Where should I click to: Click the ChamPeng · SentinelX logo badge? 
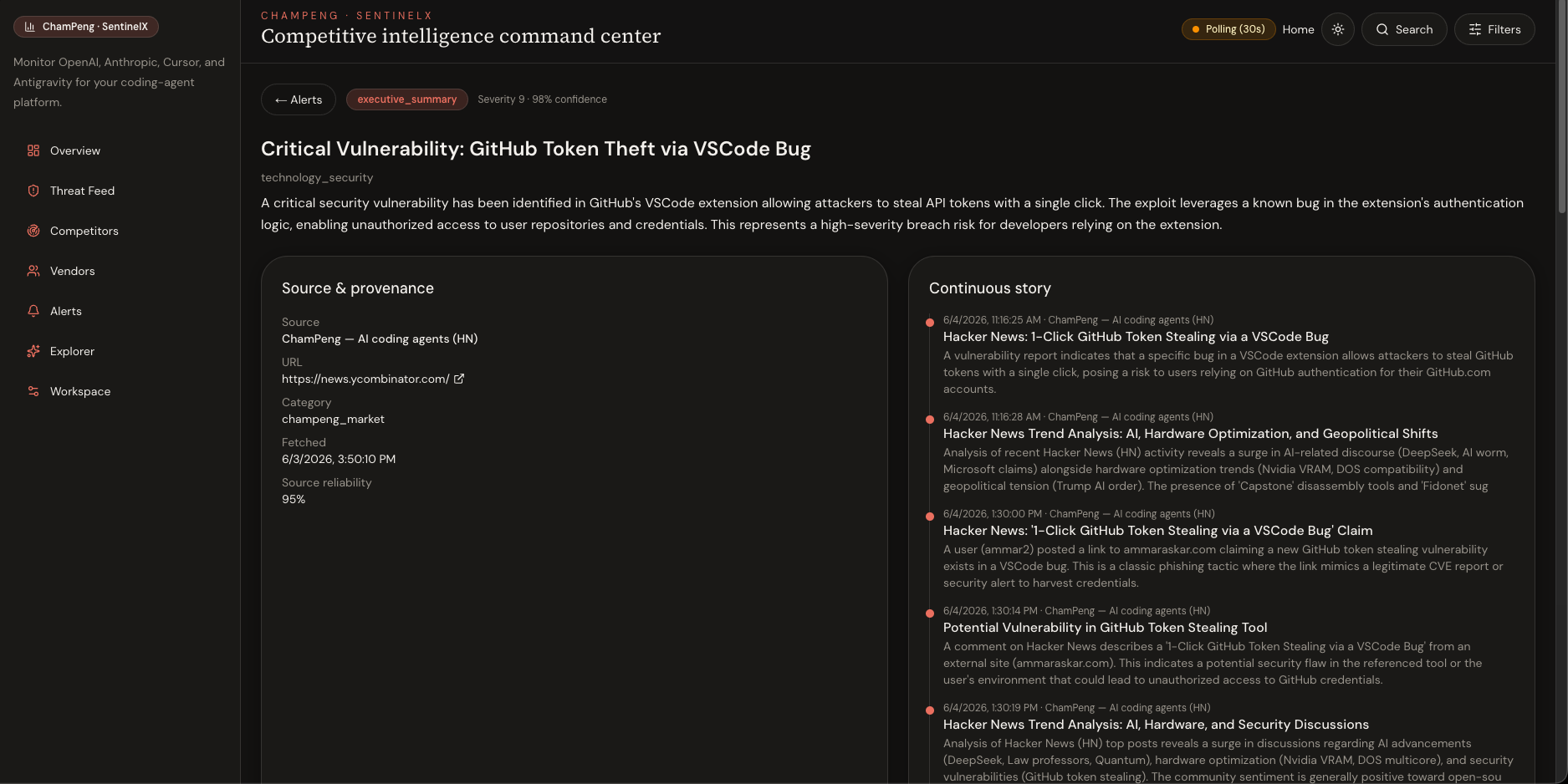click(86, 27)
